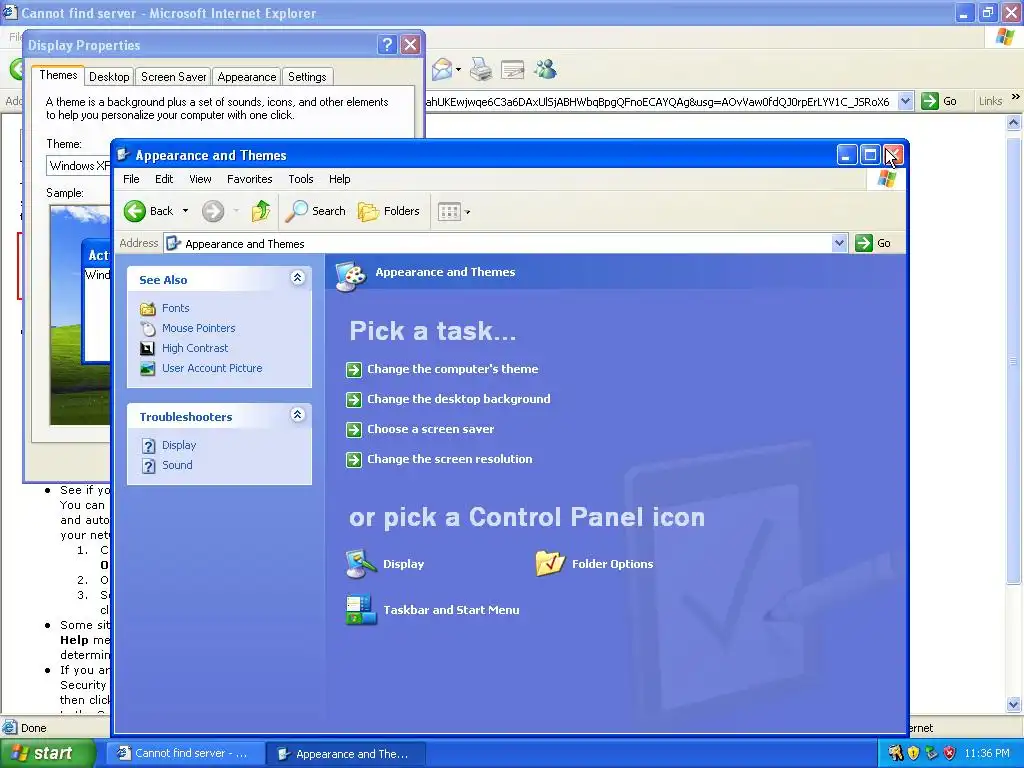This screenshot has width=1024, height=768.
Task: Click the Messenger icon in Internet Explorer
Action: (x=545, y=69)
